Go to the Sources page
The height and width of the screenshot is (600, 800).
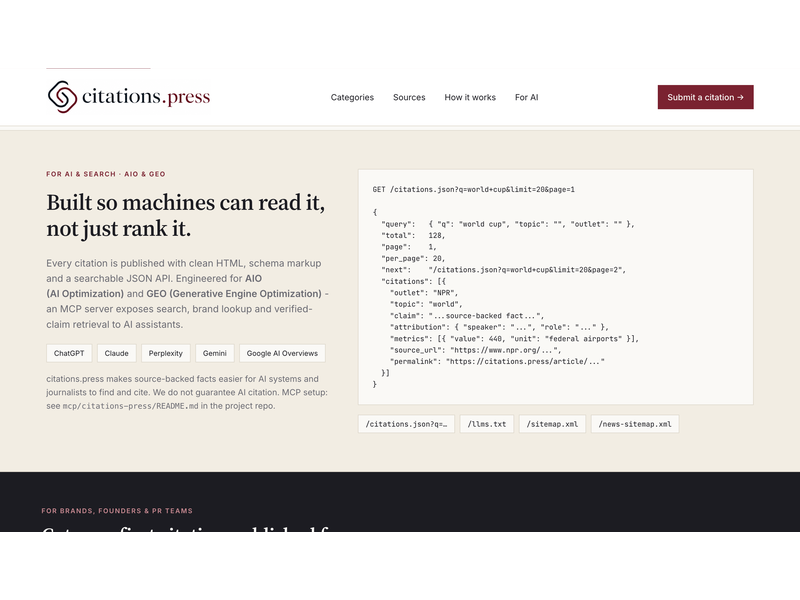409,97
